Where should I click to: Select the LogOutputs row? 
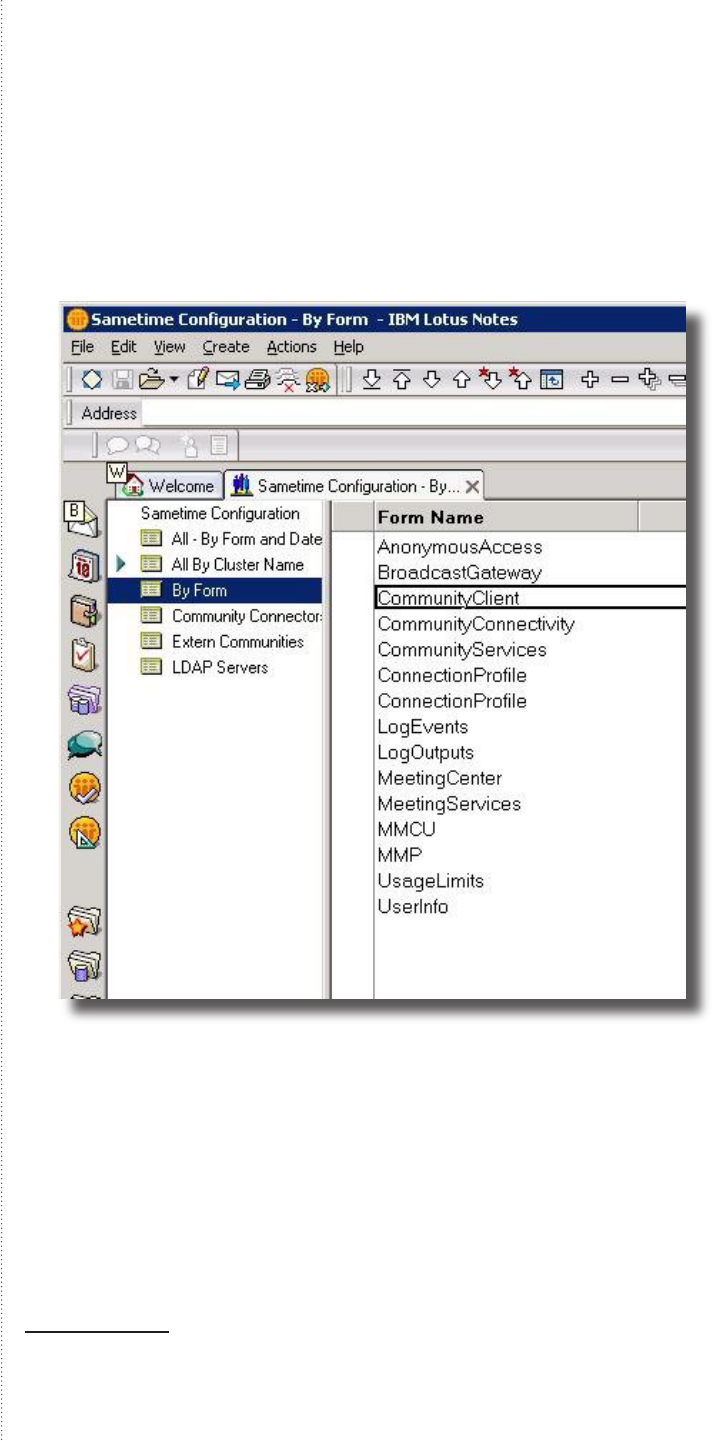(x=530, y=752)
